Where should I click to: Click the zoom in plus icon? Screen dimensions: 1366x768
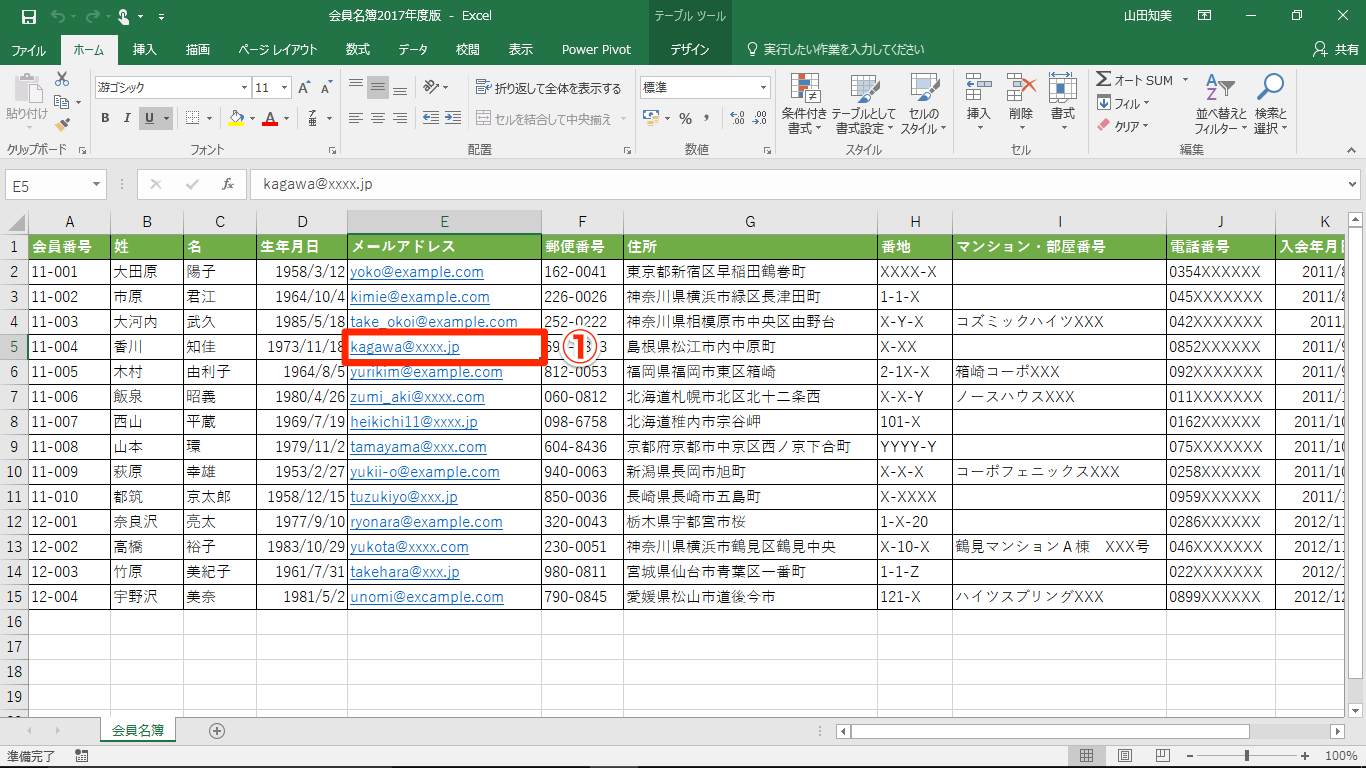(1305, 756)
